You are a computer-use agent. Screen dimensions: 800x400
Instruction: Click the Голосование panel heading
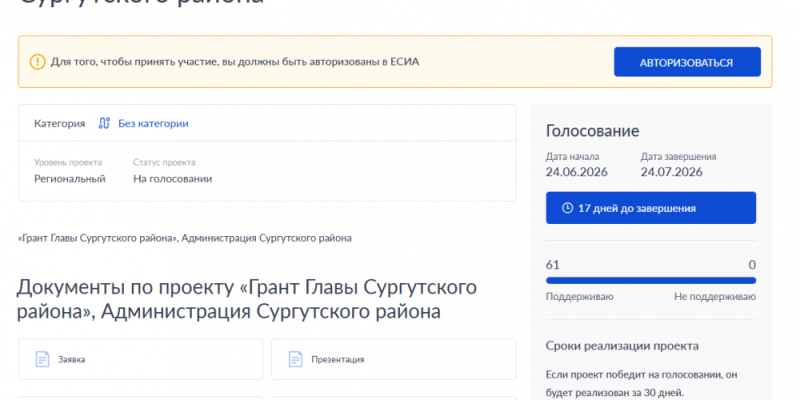click(592, 131)
